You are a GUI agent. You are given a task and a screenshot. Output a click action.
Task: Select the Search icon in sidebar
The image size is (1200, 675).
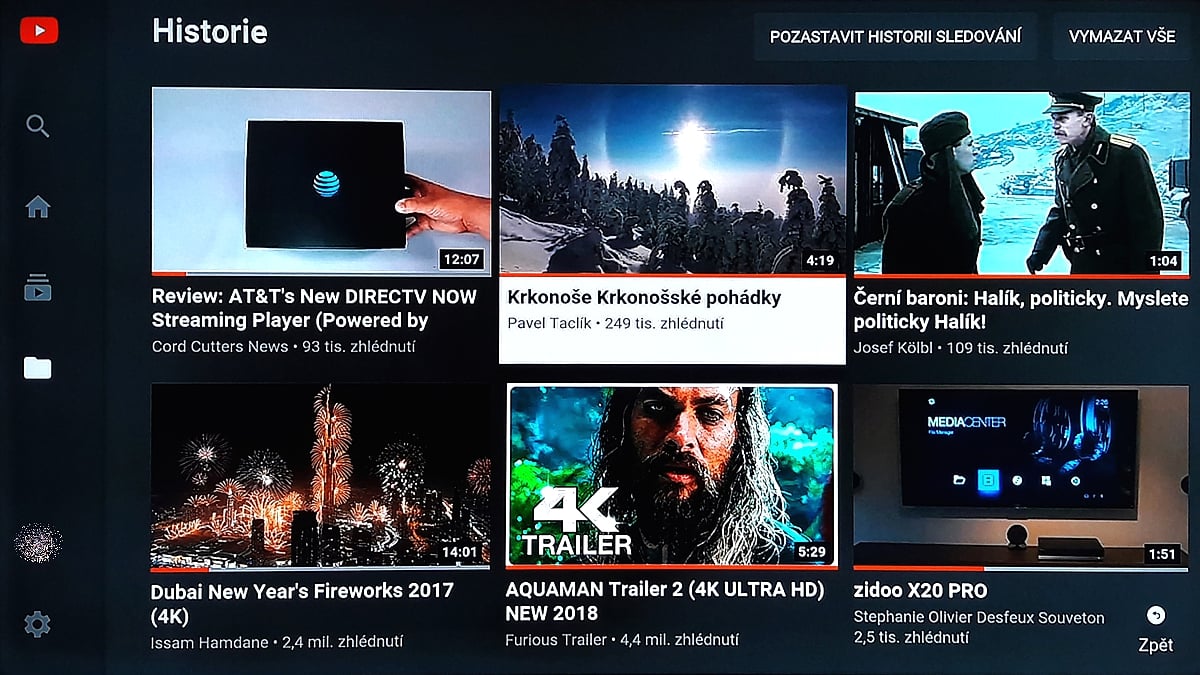pyautogui.click(x=37, y=126)
